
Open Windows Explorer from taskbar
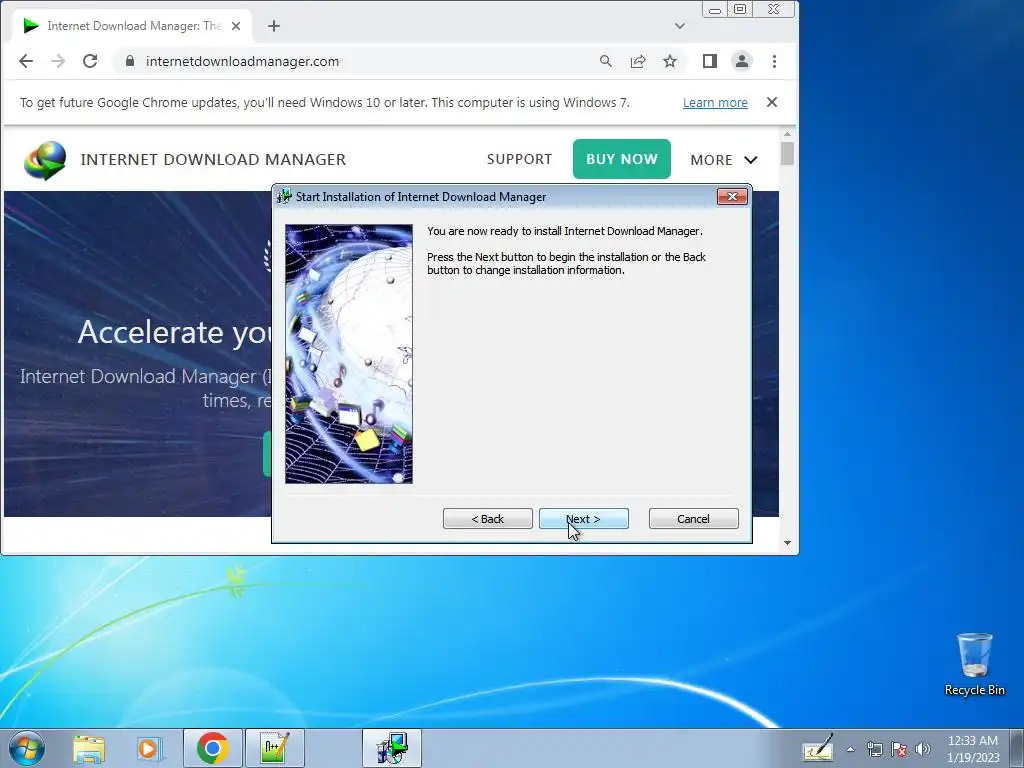(89, 748)
